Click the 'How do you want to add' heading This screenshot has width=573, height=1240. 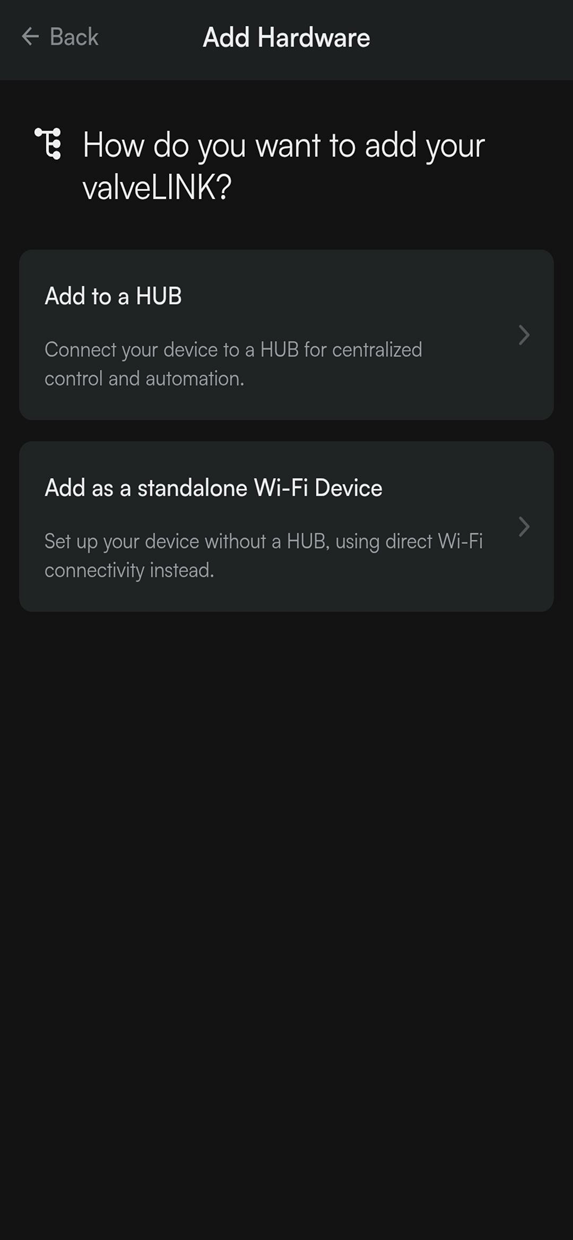(284, 165)
